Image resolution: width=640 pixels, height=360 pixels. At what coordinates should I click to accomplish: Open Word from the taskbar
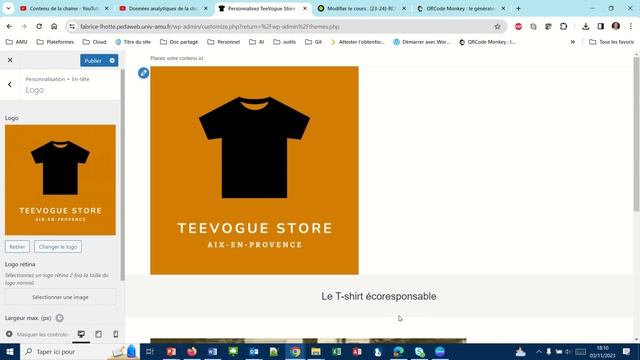pyautogui.click(x=212, y=351)
